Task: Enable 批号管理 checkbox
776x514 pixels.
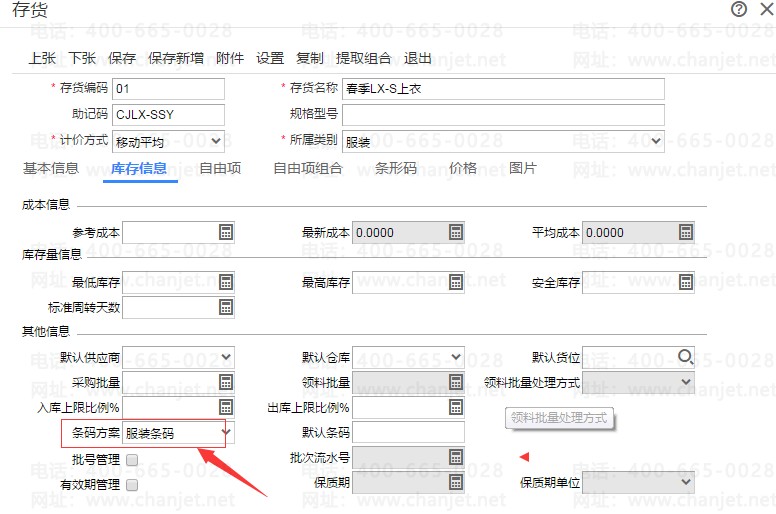Action: [x=132, y=460]
